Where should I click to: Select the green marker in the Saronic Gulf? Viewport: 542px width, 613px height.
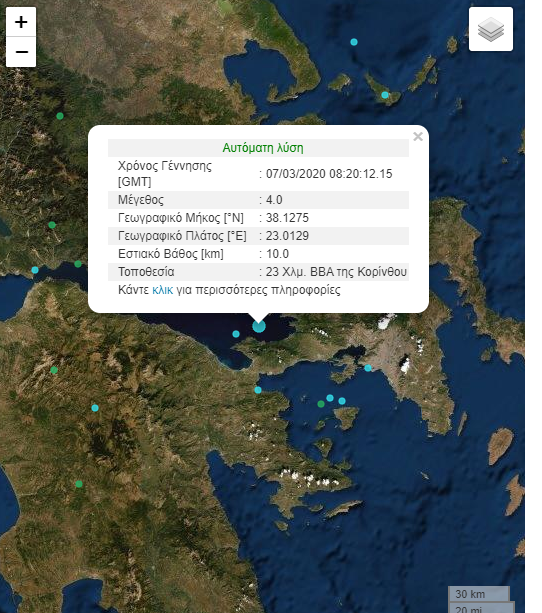[321, 404]
